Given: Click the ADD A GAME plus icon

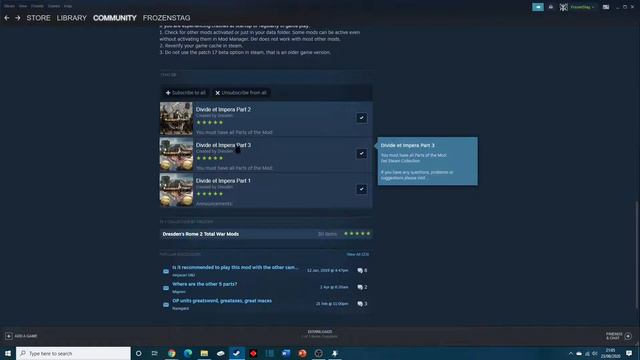Looking at the screenshot, I should pyautogui.click(x=9, y=336).
